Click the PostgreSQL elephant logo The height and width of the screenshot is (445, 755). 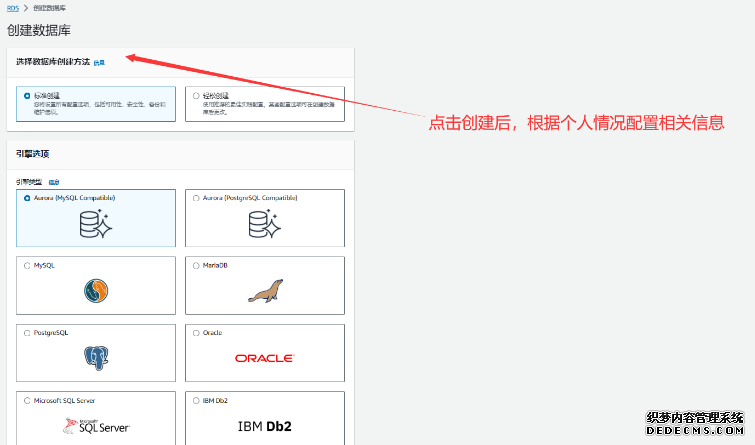(95, 358)
